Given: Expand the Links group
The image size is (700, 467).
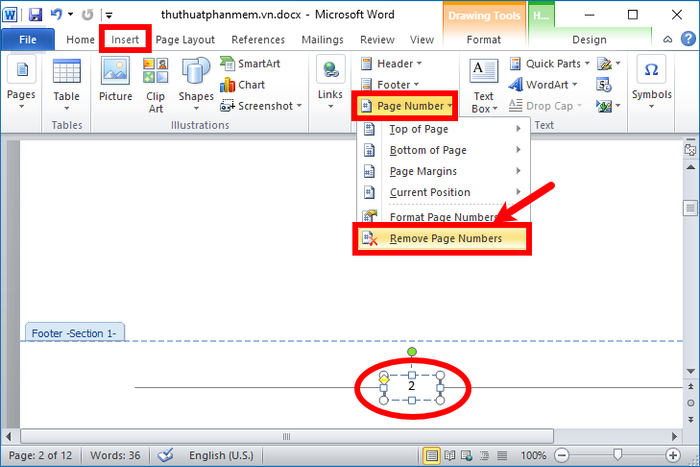Looking at the screenshot, I should click(330, 83).
